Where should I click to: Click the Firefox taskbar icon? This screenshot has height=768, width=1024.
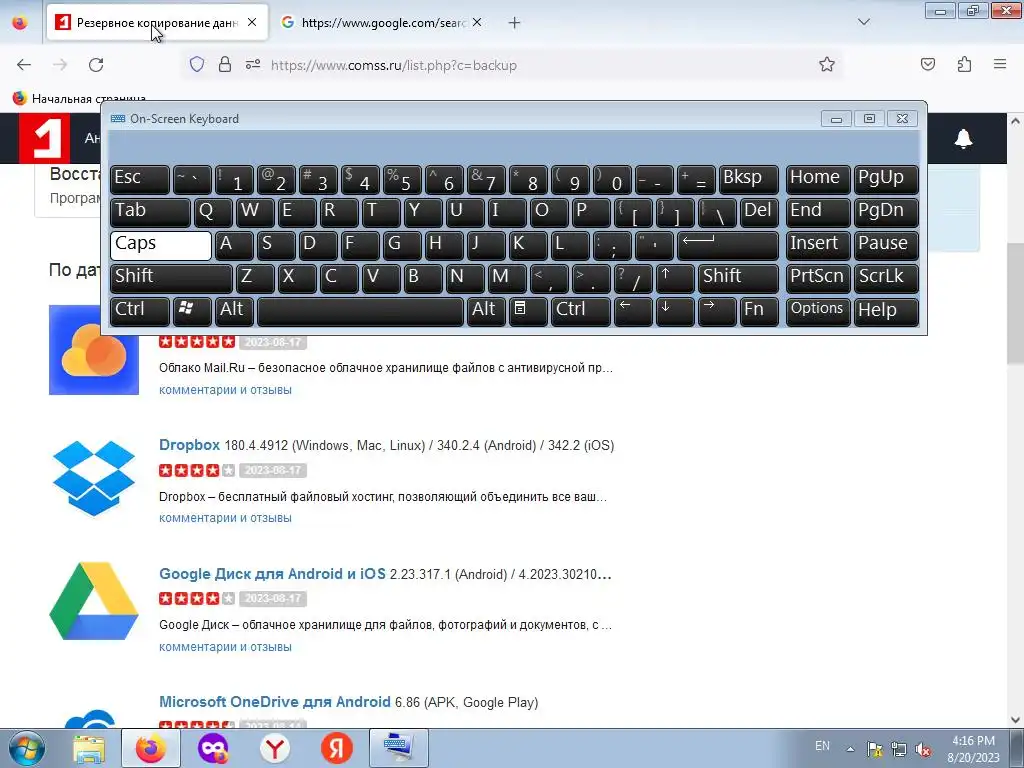(151, 748)
